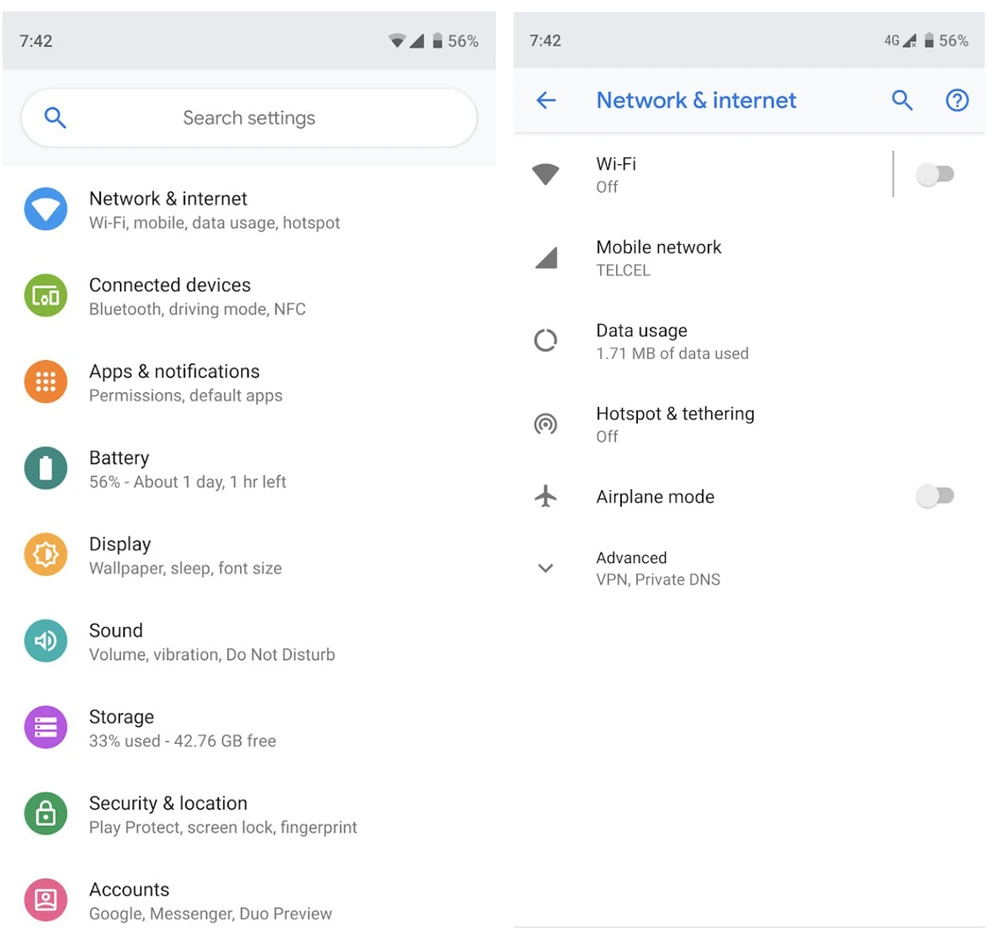Viewport: 1000px width, 941px height.
Task: Click the help question mark icon
Action: click(x=957, y=100)
